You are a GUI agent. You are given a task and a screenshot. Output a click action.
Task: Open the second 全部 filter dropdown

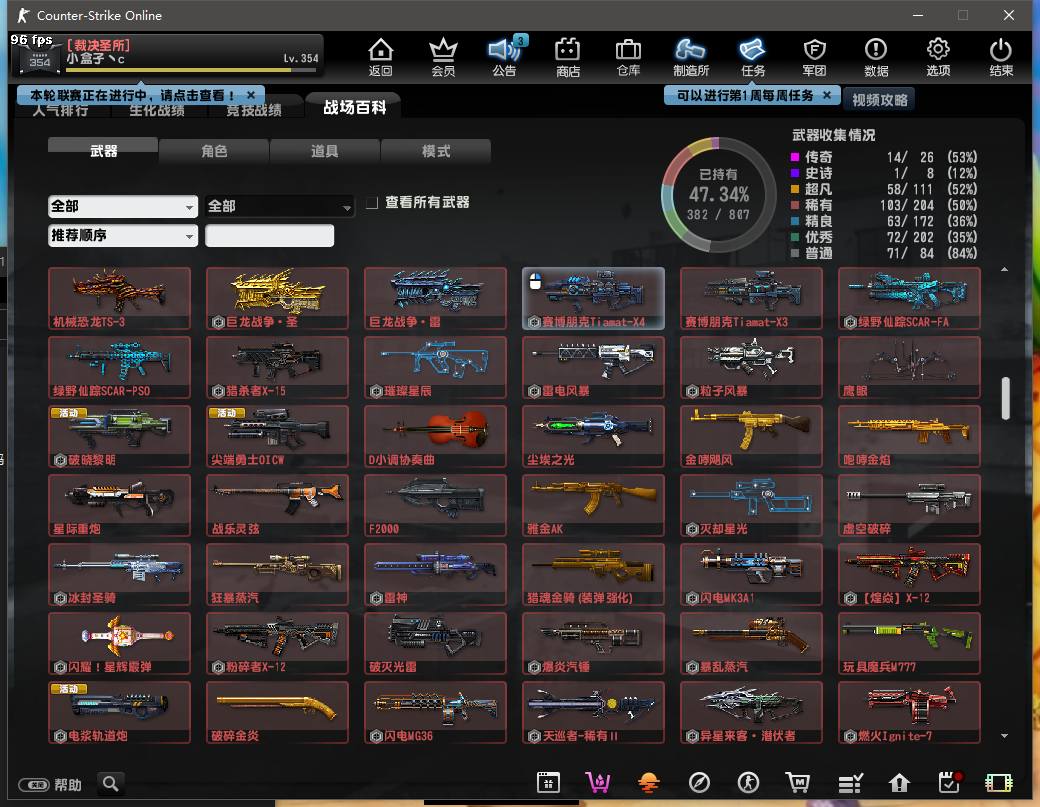[x=279, y=206]
